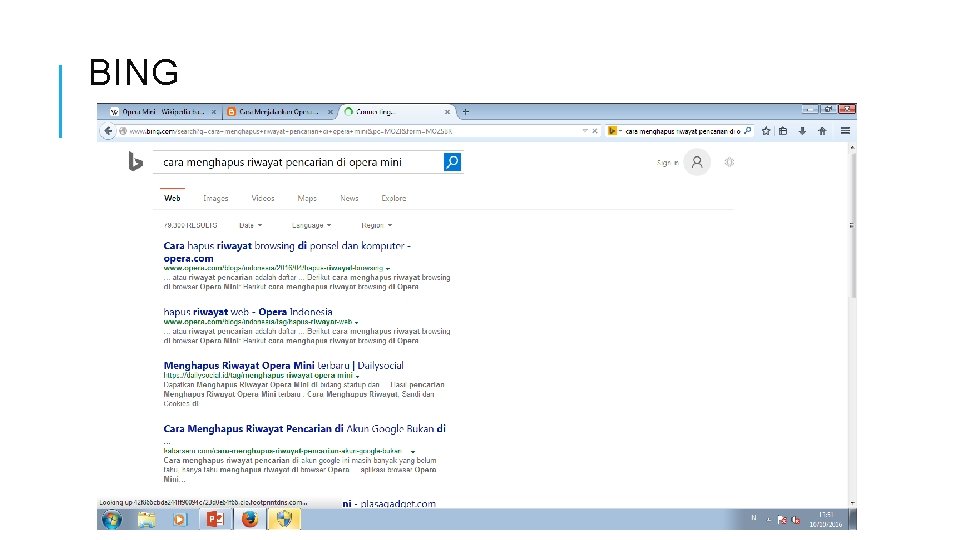Open the account avatar icon beside Sign in

click(697, 162)
